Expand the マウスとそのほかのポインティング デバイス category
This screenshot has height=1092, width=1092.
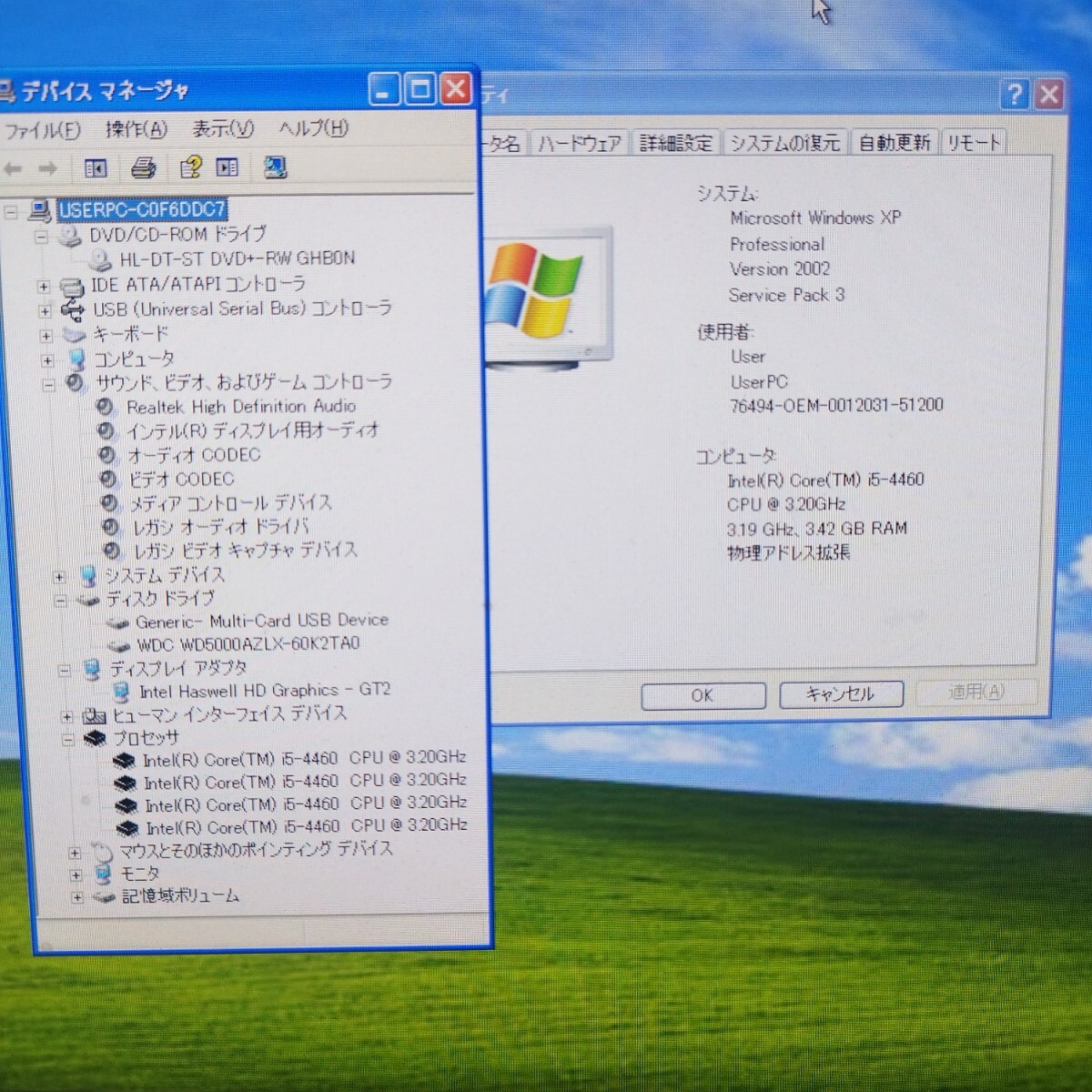pos(75,853)
